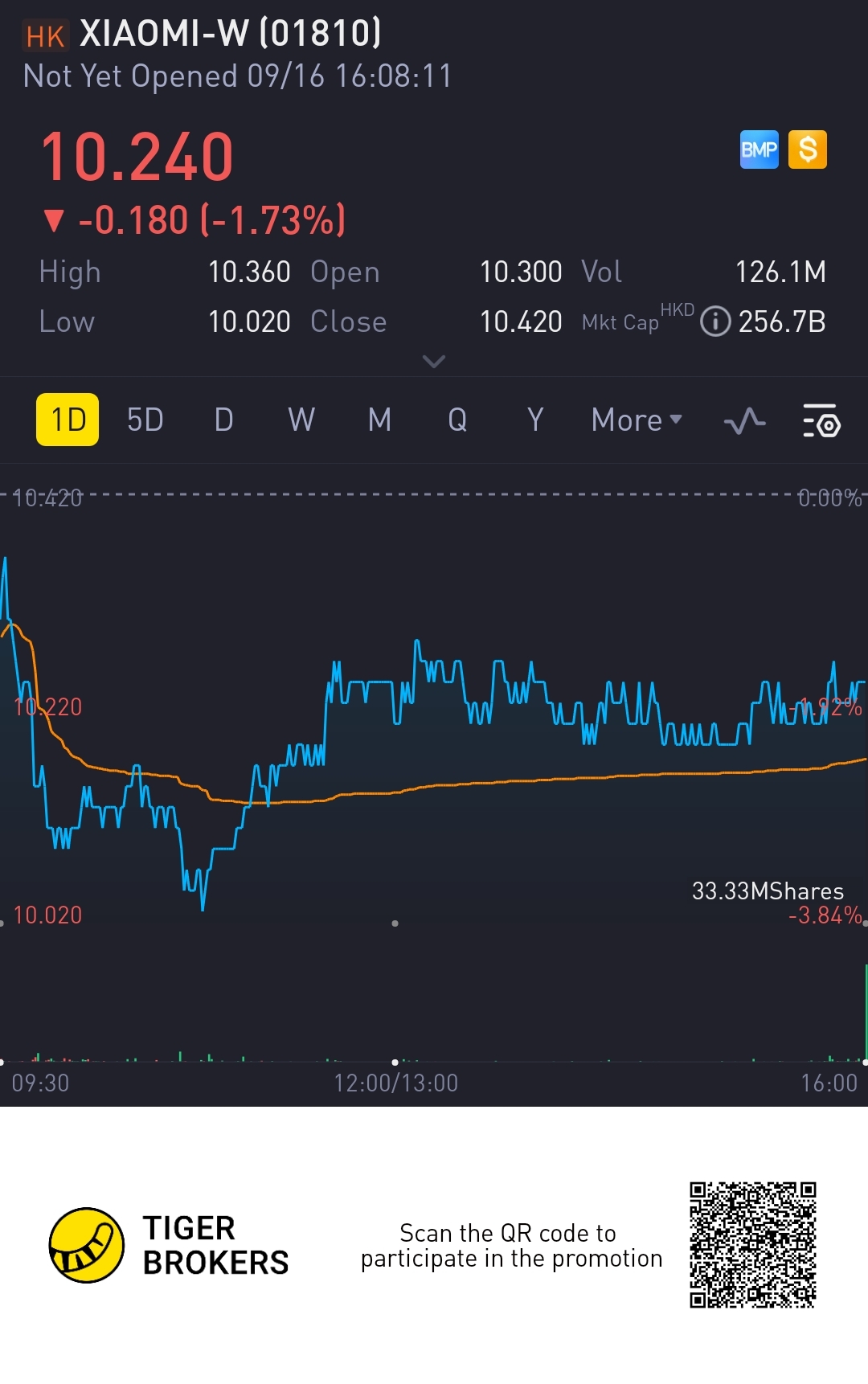Screen dimensions: 868x1384
Task: Select the 1D chart tab
Action: 68,420
